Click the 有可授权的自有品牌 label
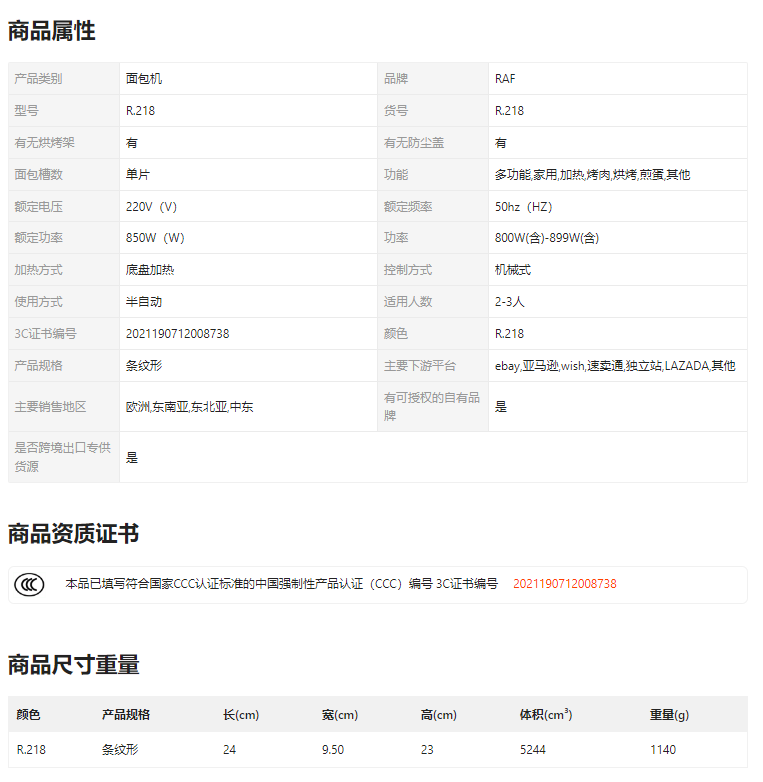This screenshot has height=782, width=763. coord(432,406)
